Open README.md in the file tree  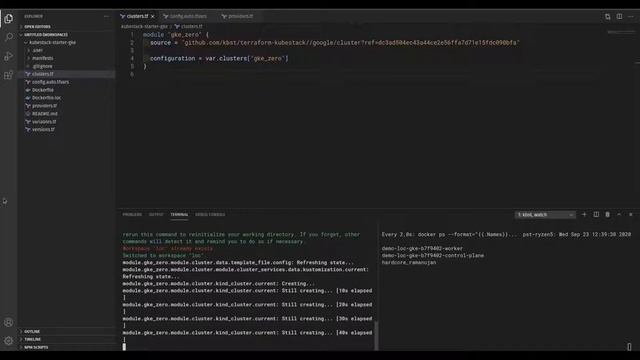click(x=67, y=113)
